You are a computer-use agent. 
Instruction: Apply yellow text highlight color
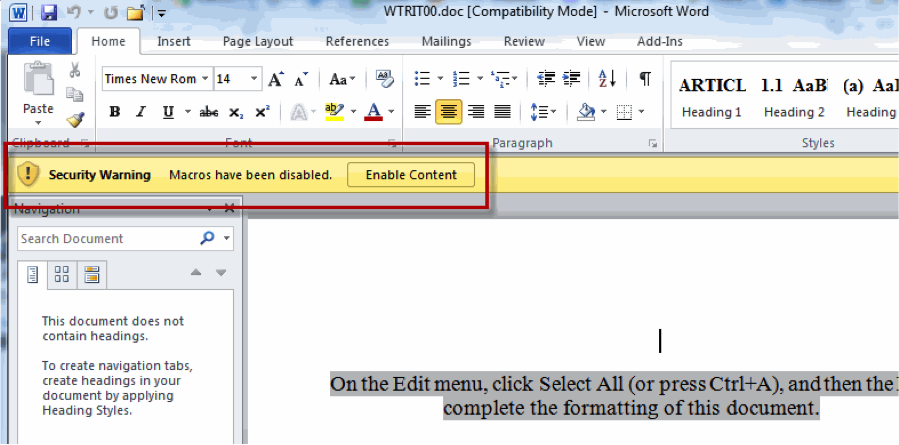point(334,112)
